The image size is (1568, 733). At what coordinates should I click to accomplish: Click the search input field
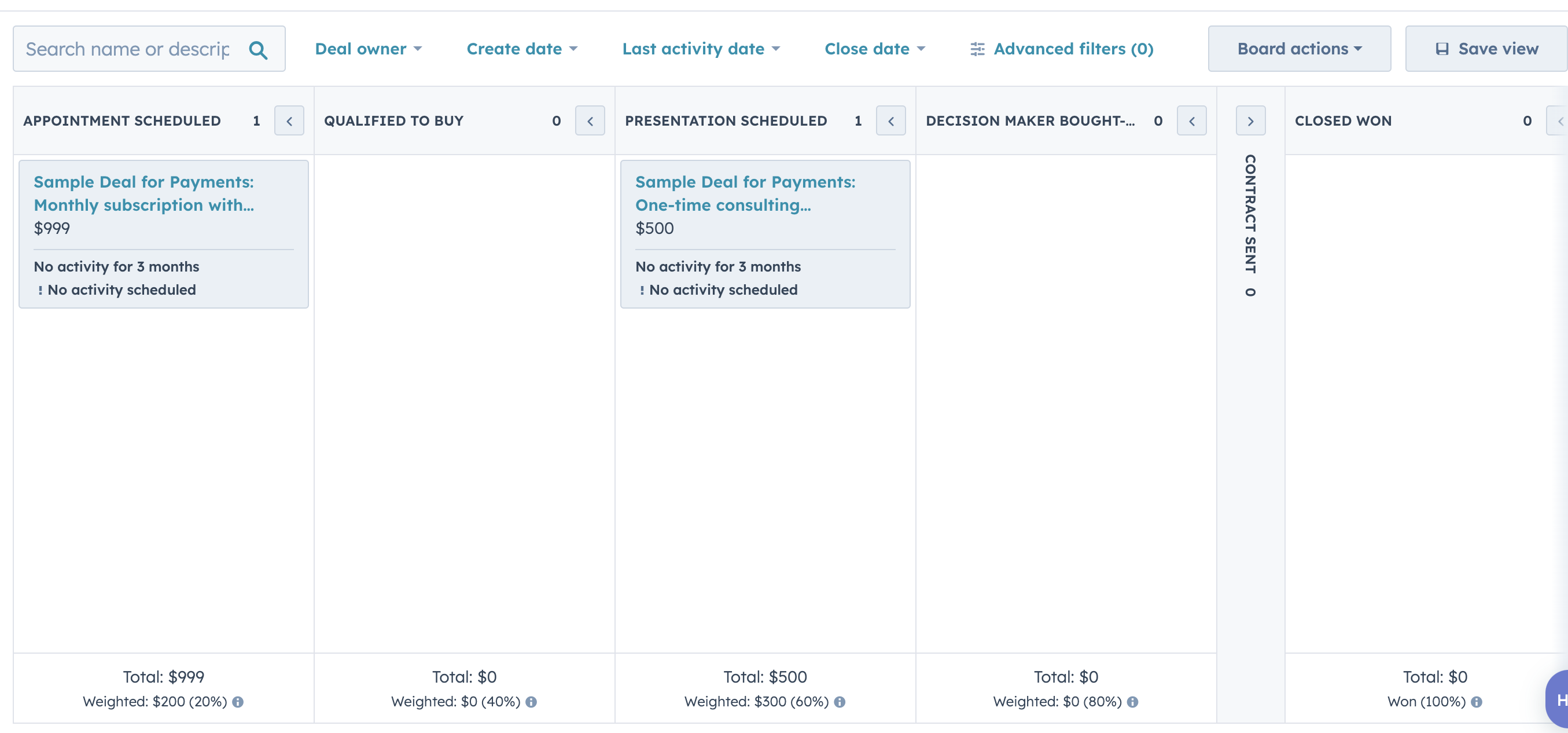click(x=148, y=48)
